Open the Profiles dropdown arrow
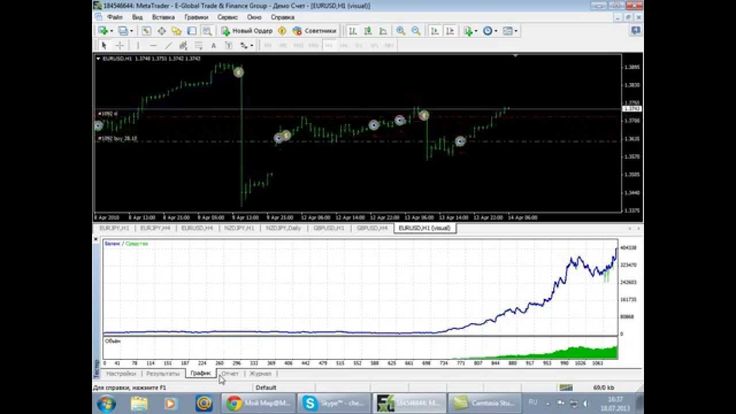Image resolution: width=736 pixels, height=414 pixels. click(131, 31)
